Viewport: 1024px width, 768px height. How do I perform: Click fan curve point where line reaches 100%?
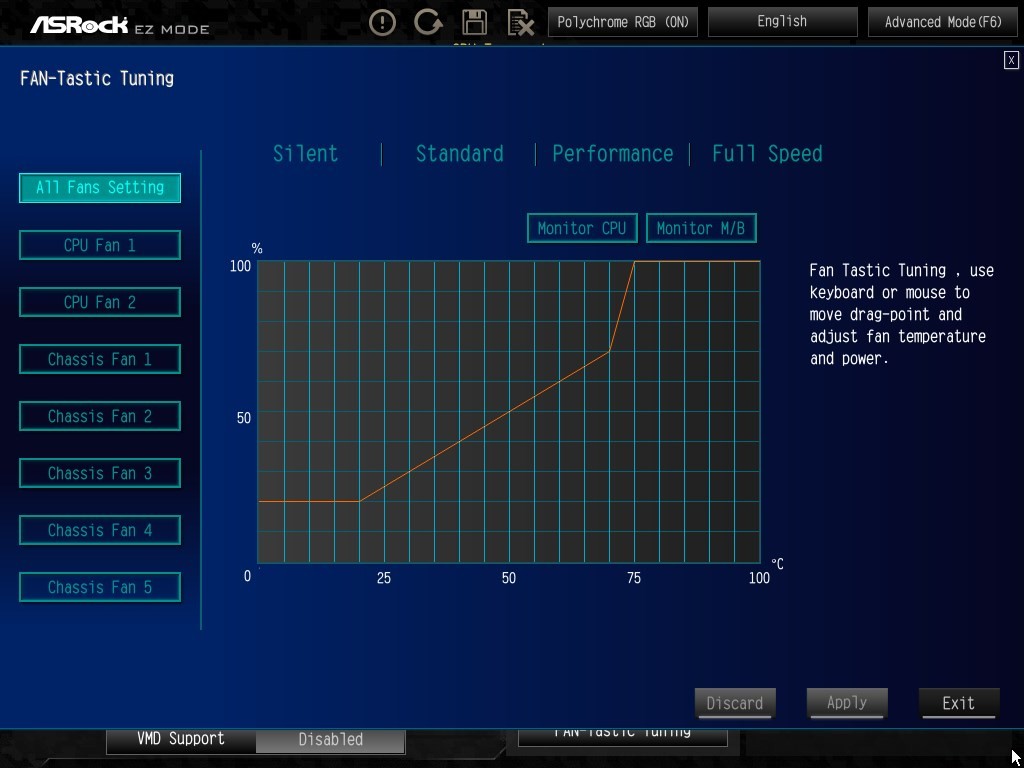click(634, 261)
